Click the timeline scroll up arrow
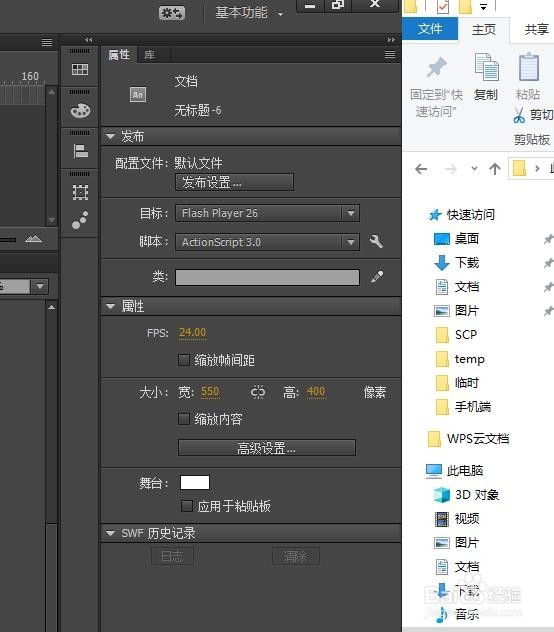Viewport: 554px width, 632px height. [x=52, y=92]
